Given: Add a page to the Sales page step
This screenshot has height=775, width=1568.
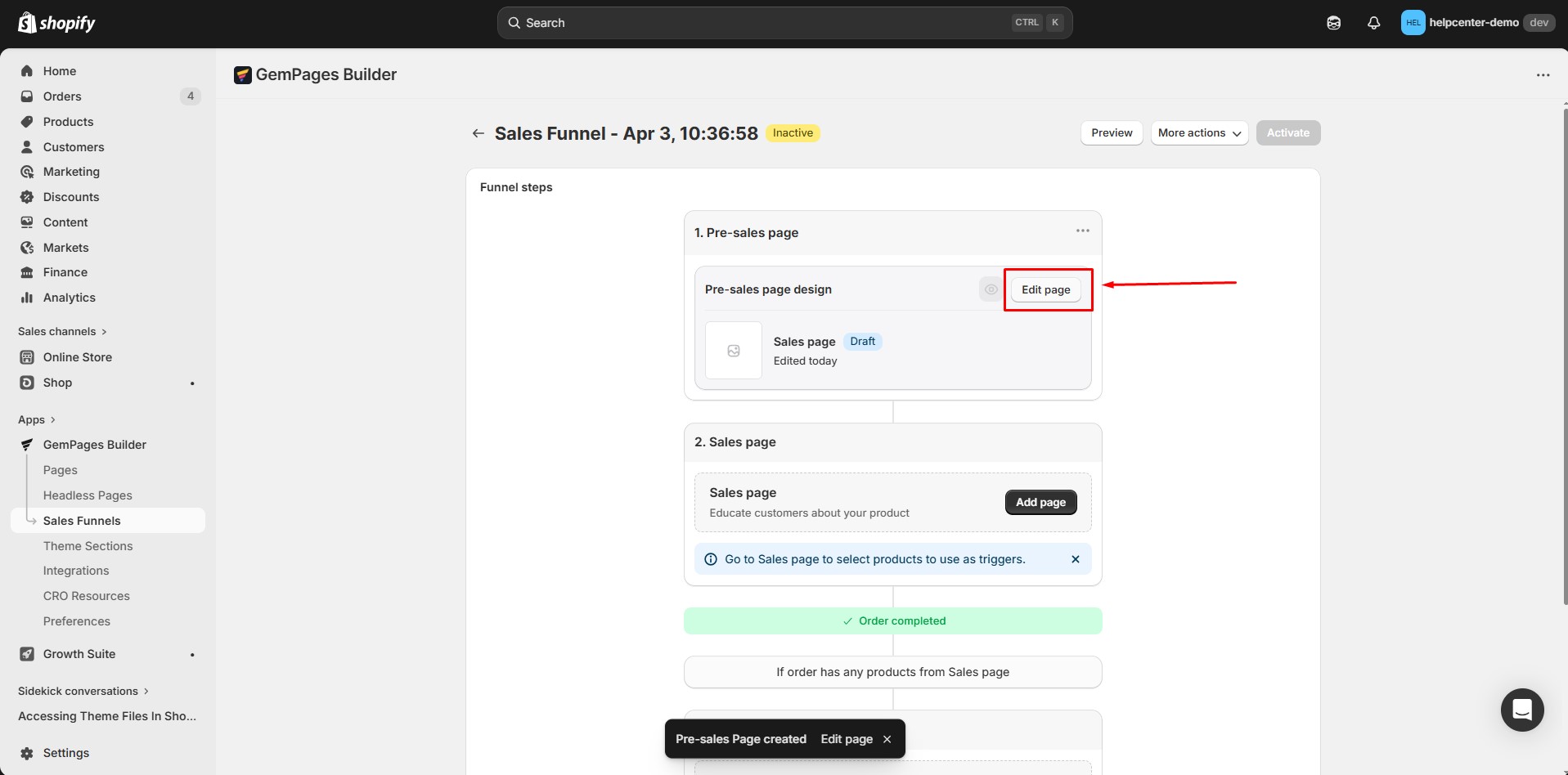Looking at the screenshot, I should point(1040,502).
